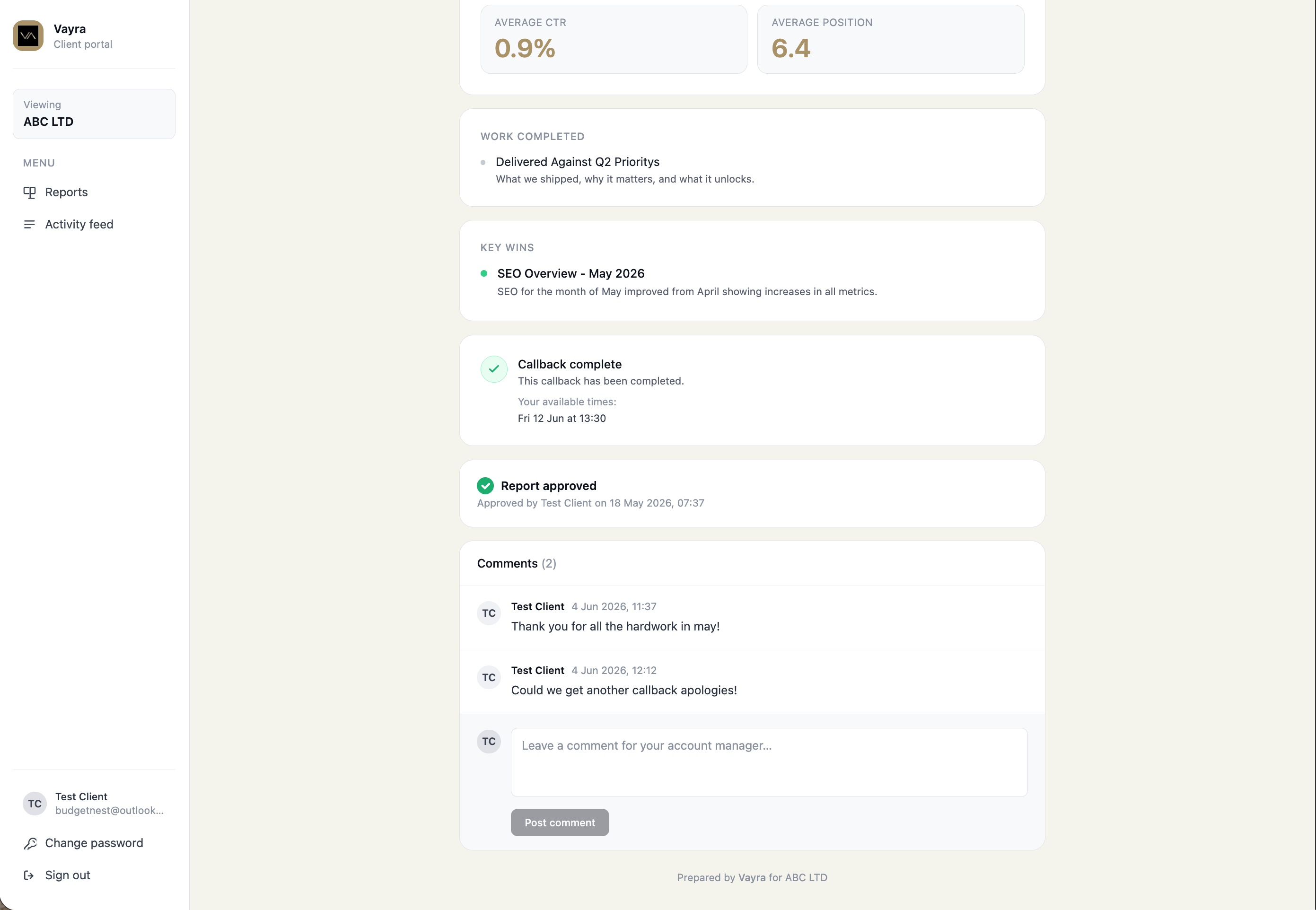Click the Post comment button
This screenshot has height=910, width=1316.
tap(559, 822)
